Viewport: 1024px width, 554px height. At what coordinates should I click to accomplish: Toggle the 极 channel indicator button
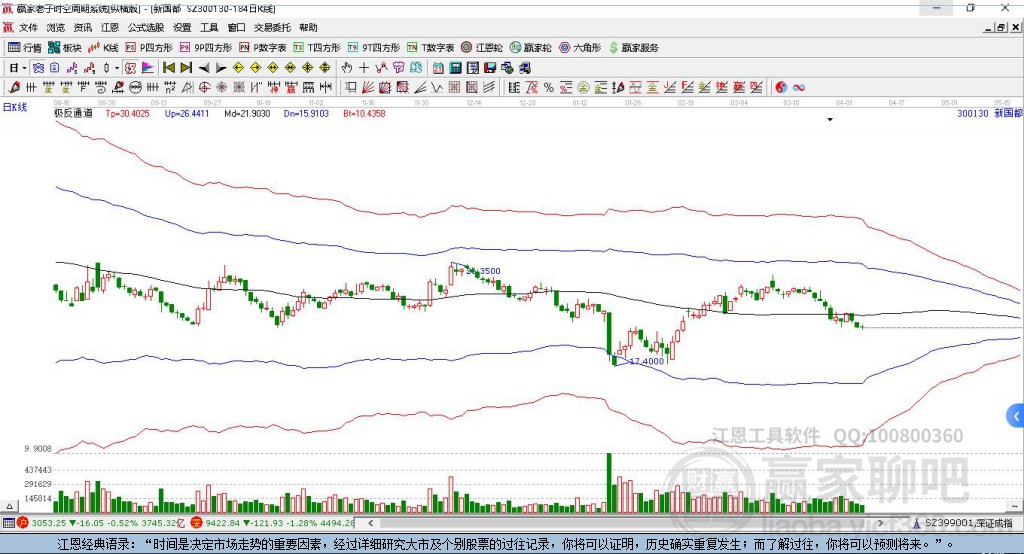point(130,68)
